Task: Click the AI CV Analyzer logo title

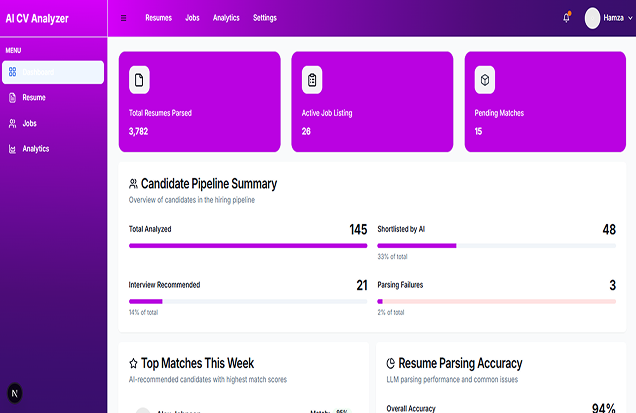Action: 37,18
